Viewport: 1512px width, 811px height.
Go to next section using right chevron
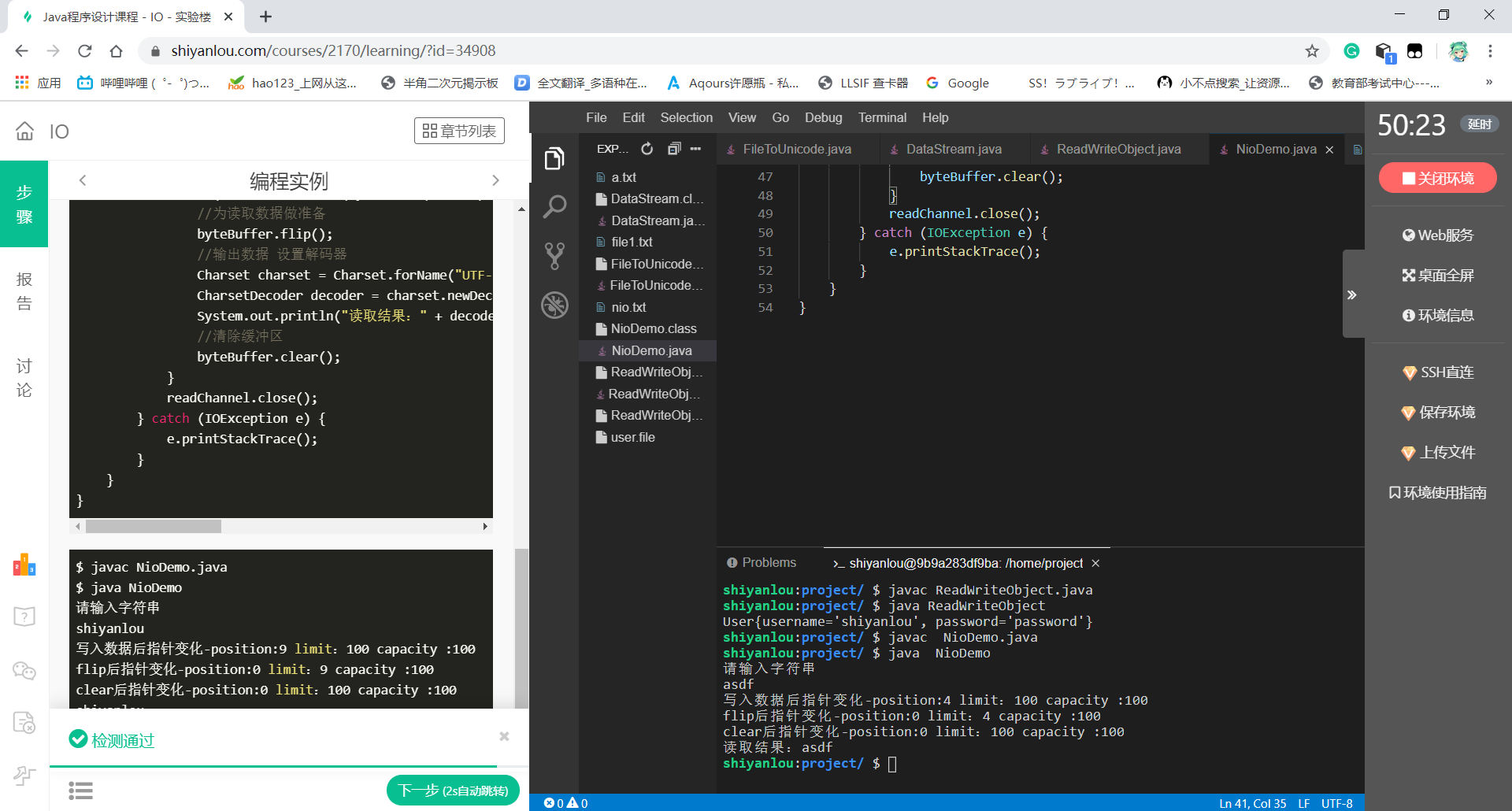(495, 180)
